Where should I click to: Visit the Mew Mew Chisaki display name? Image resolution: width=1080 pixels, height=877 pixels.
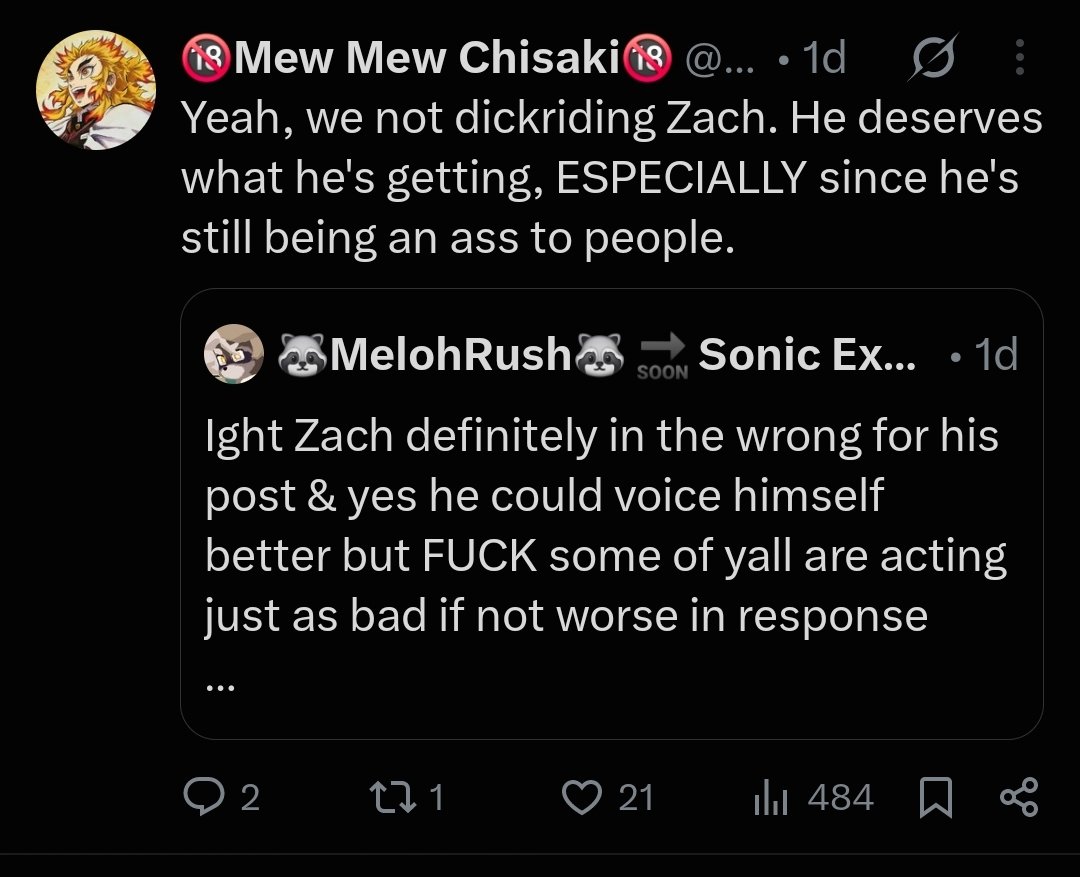pos(426,56)
